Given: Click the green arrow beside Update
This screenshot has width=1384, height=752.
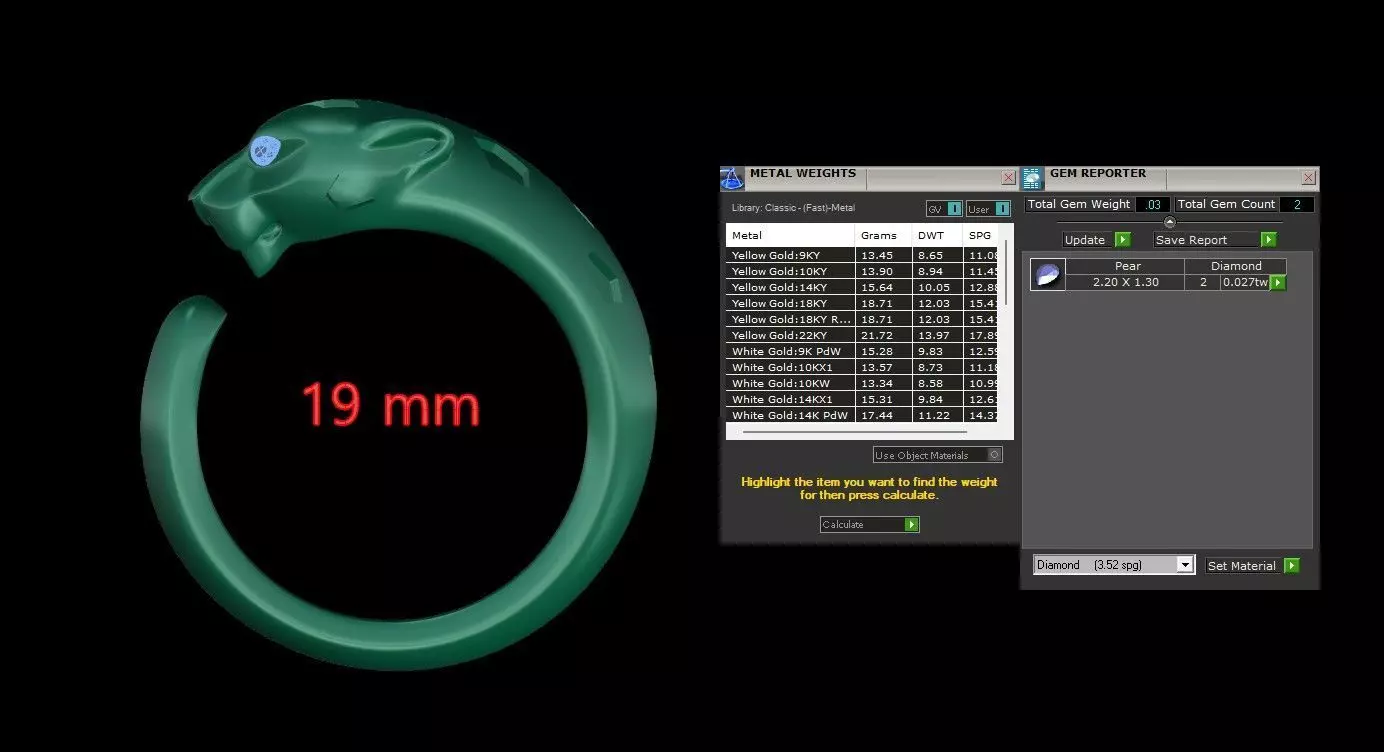Looking at the screenshot, I should coord(1122,240).
